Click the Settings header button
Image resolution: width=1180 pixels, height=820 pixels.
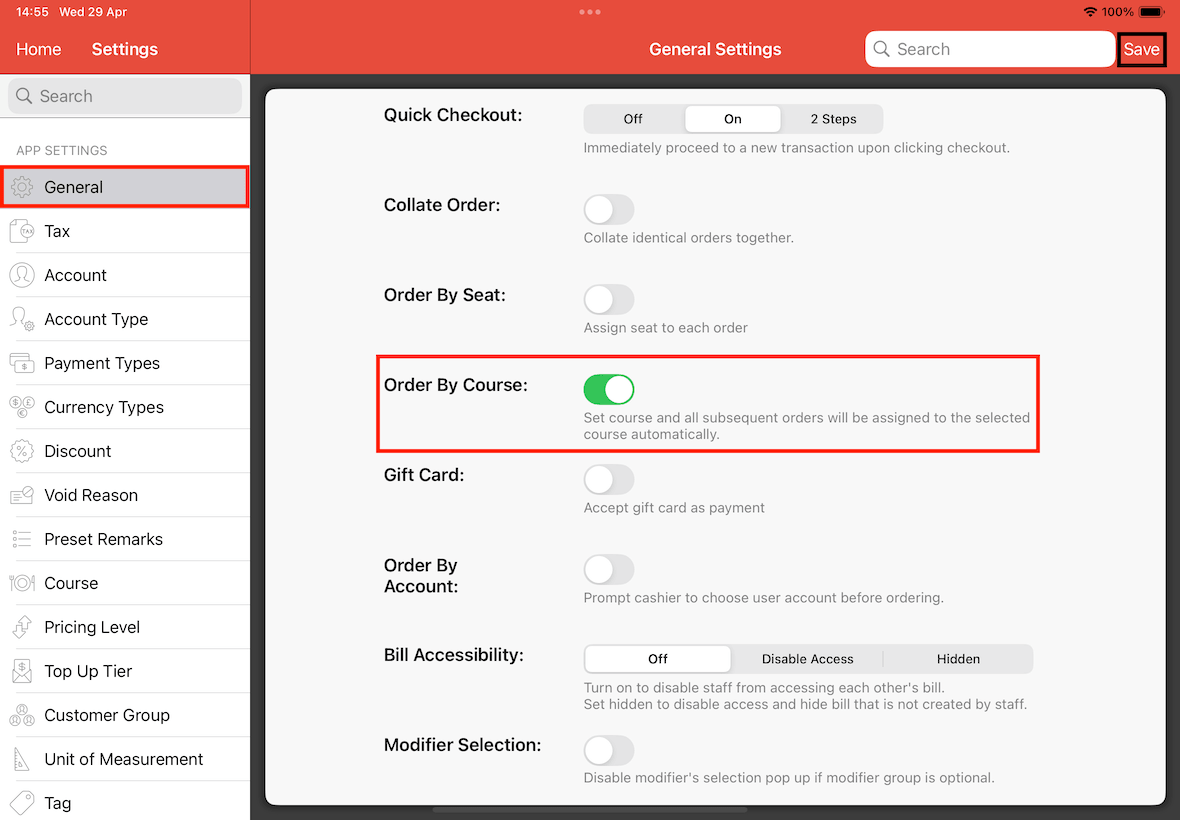coord(125,50)
